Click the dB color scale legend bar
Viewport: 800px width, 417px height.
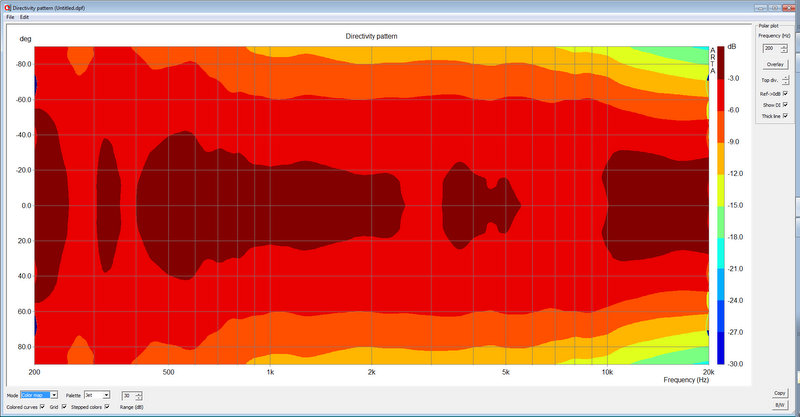coord(712,205)
